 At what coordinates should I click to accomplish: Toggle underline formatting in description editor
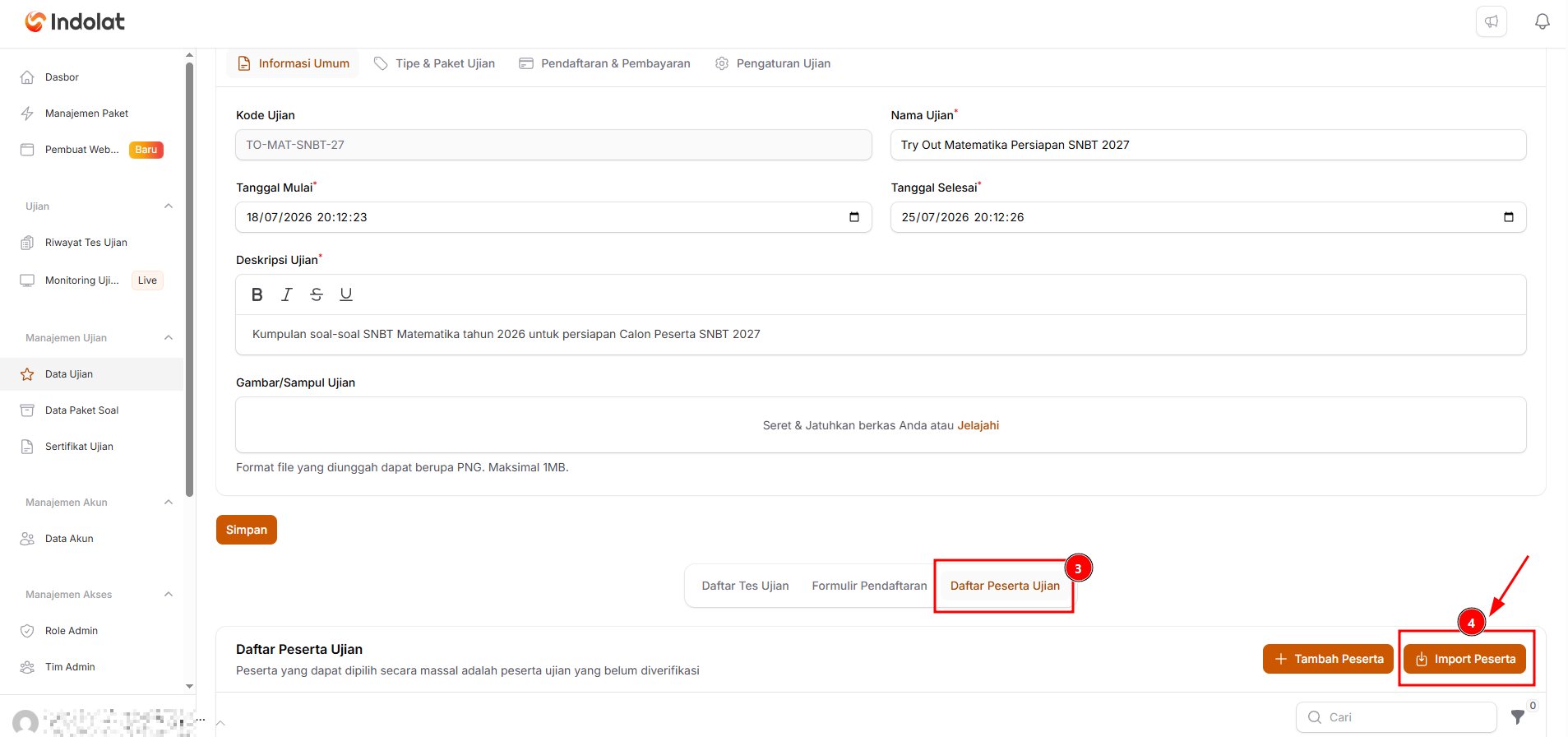pos(346,294)
